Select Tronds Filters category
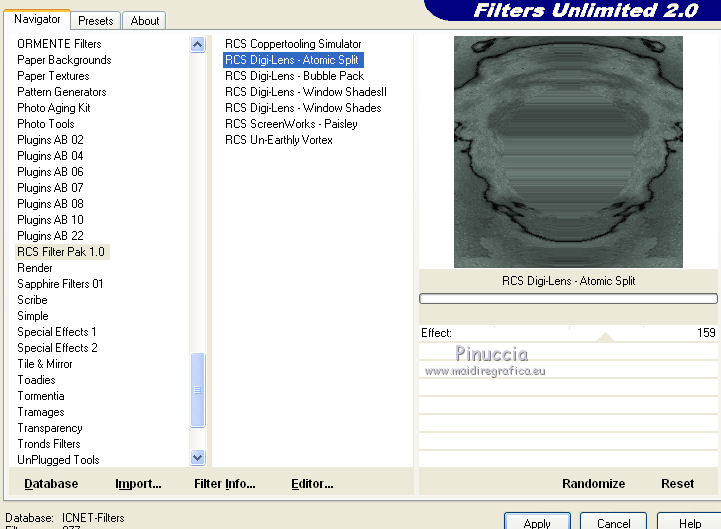The width and height of the screenshot is (721, 529). pos(49,444)
